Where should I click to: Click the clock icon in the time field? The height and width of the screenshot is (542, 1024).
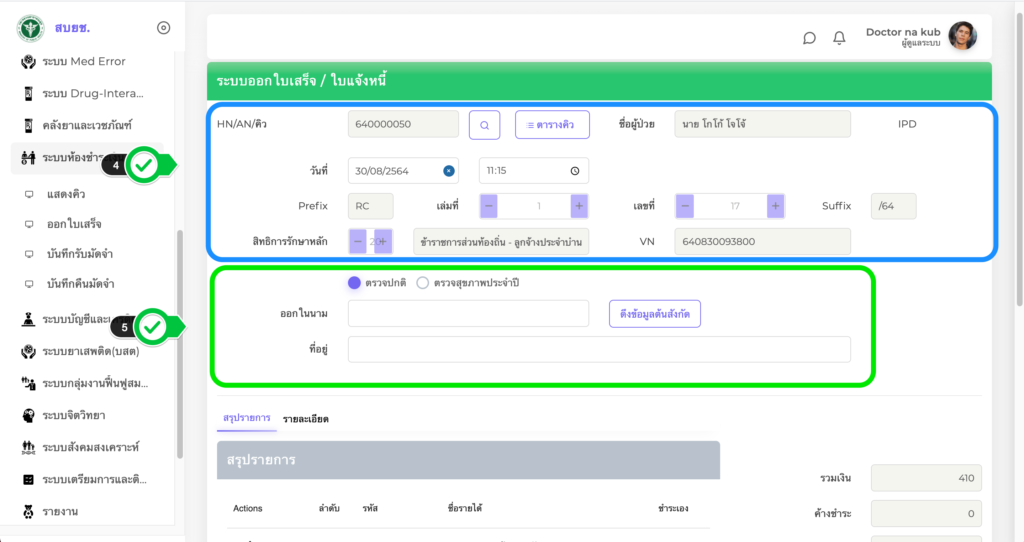pyautogui.click(x=574, y=171)
